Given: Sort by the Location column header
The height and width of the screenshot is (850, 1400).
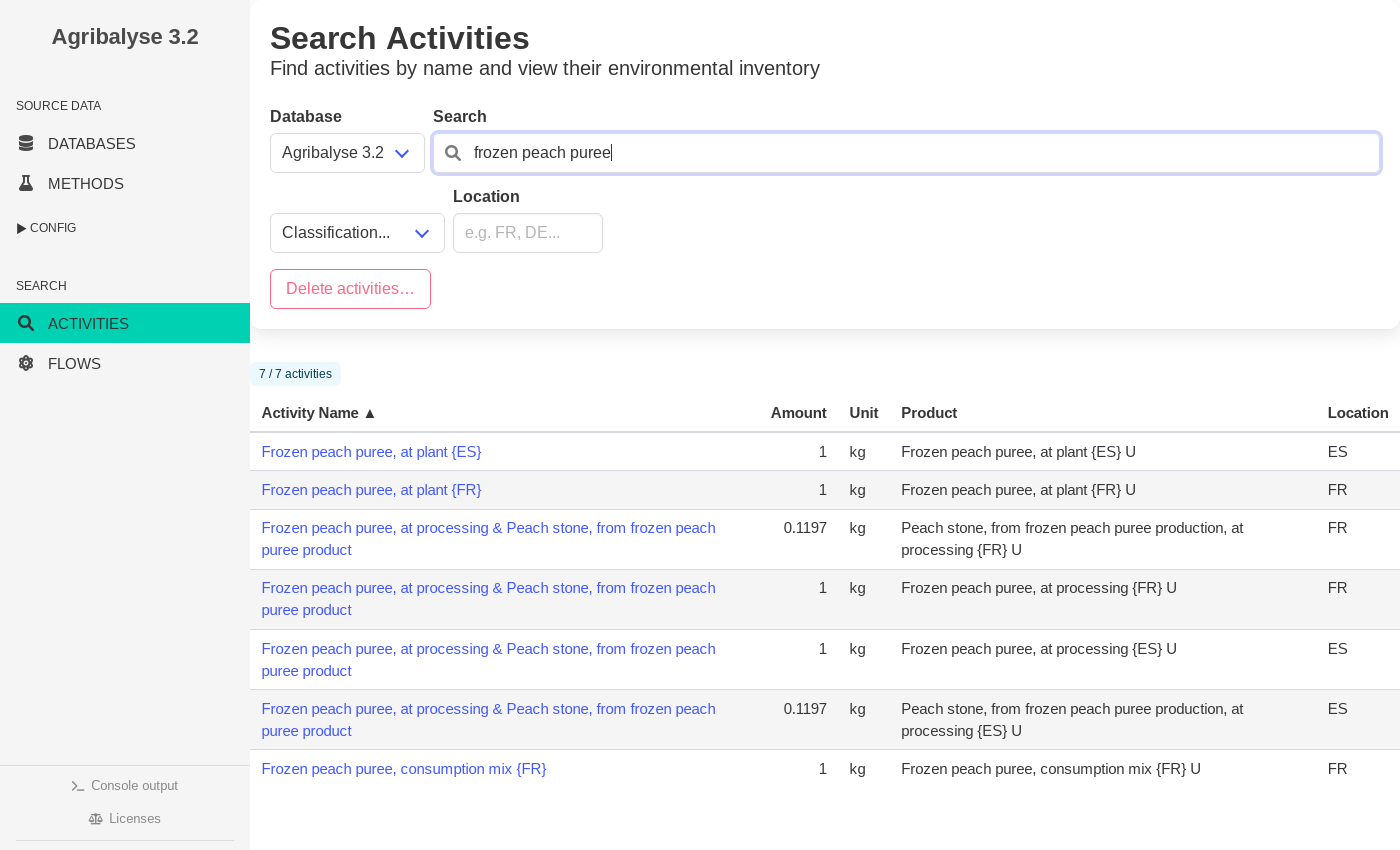Looking at the screenshot, I should [1358, 413].
